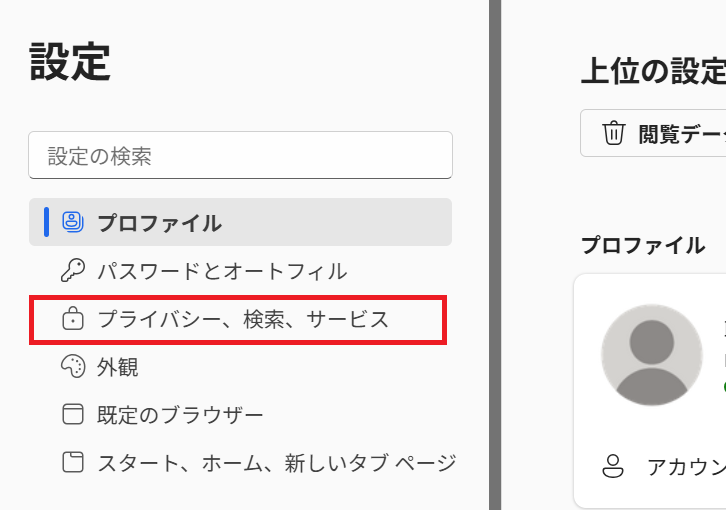Go to 外観 settings

tap(118, 367)
